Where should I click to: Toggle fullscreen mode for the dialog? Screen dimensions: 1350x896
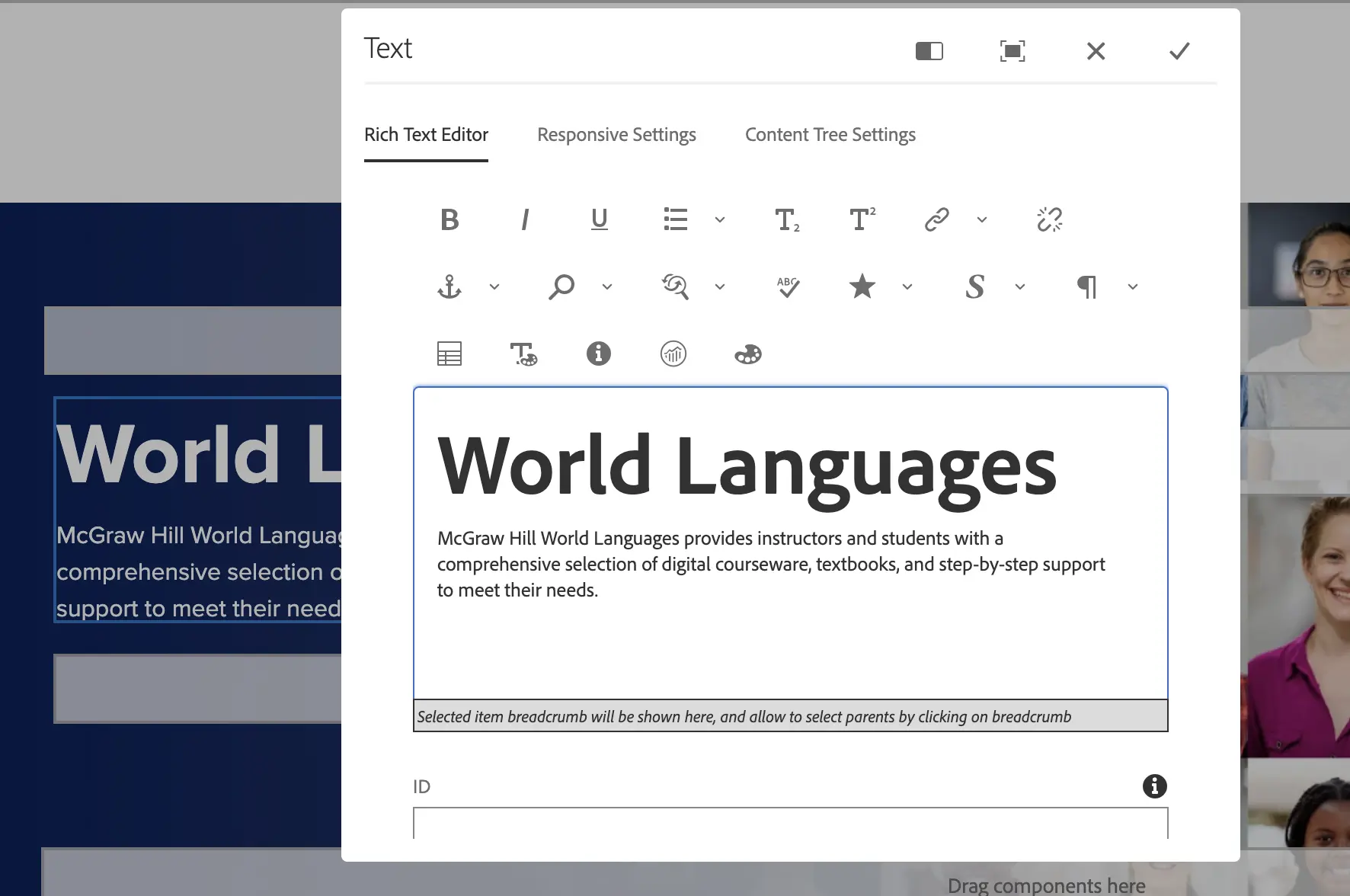tap(1012, 51)
